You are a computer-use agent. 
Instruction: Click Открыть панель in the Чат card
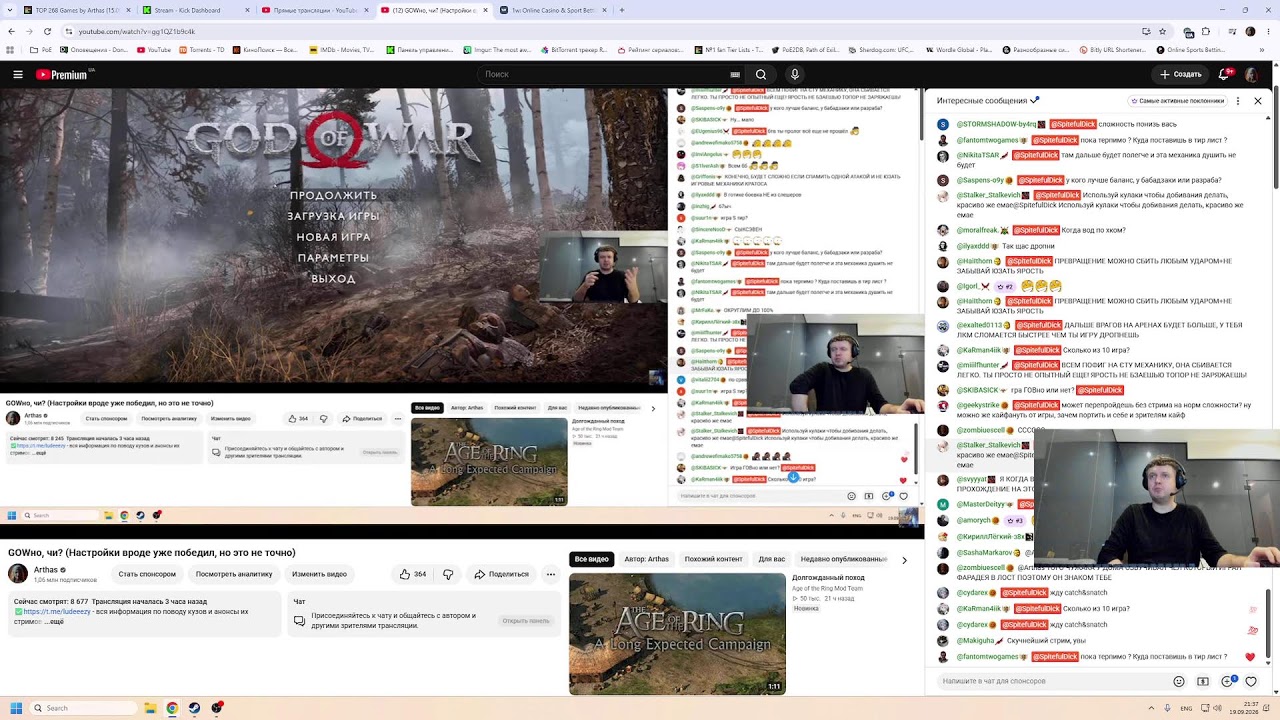(526, 620)
